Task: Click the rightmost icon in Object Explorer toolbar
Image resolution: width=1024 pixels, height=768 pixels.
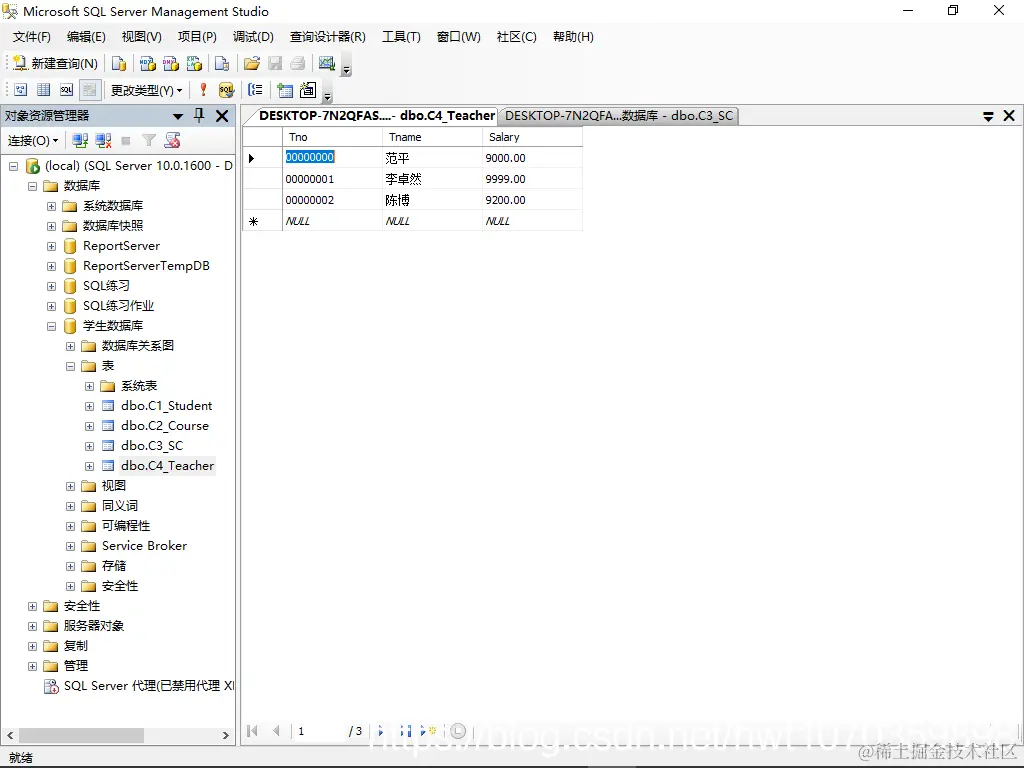Action: [172, 140]
